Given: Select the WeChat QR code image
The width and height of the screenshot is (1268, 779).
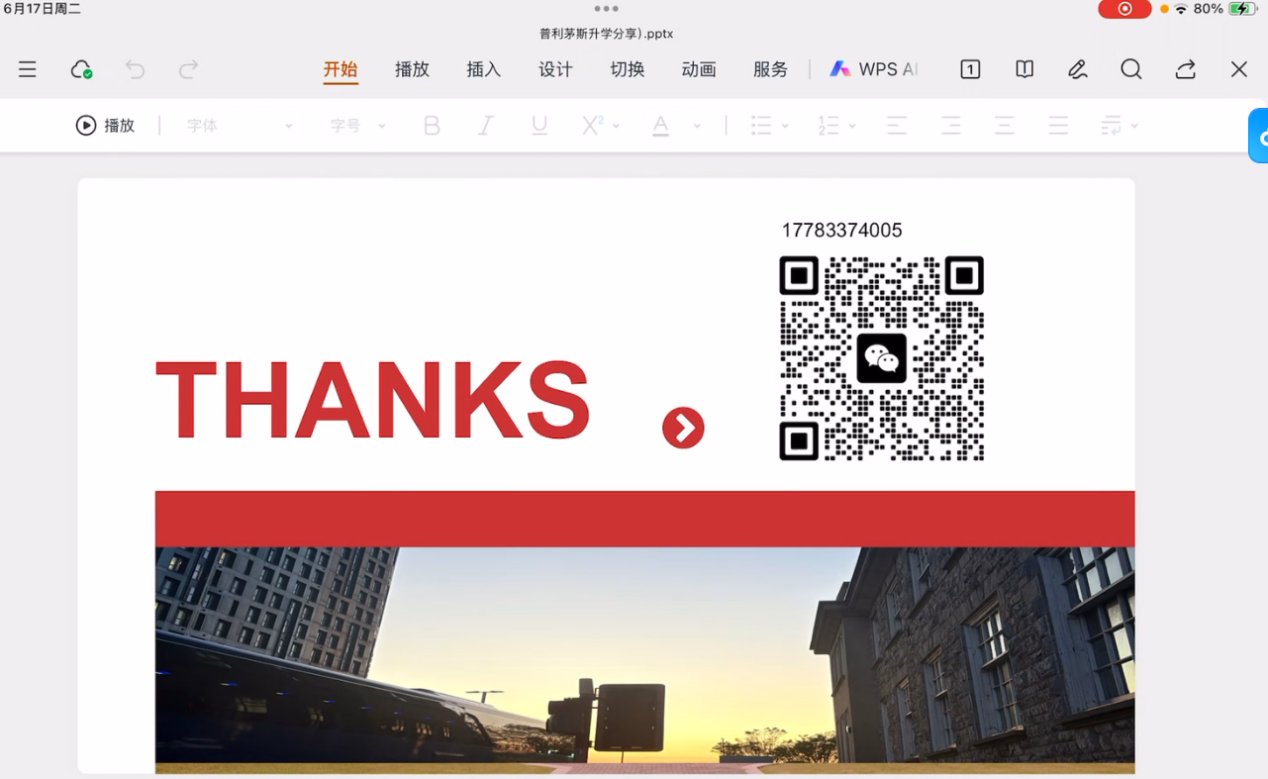Looking at the screenshot, I should [881, 358].
